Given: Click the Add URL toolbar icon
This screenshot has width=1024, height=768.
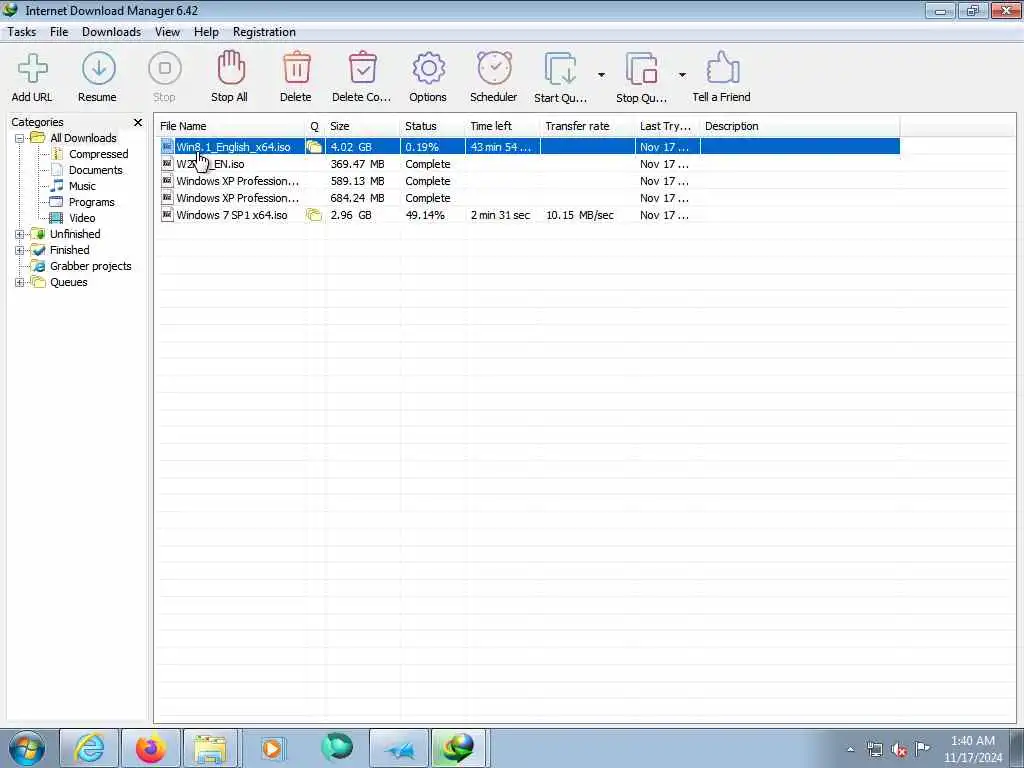Looking at the screenshot, I should (32, 69).
